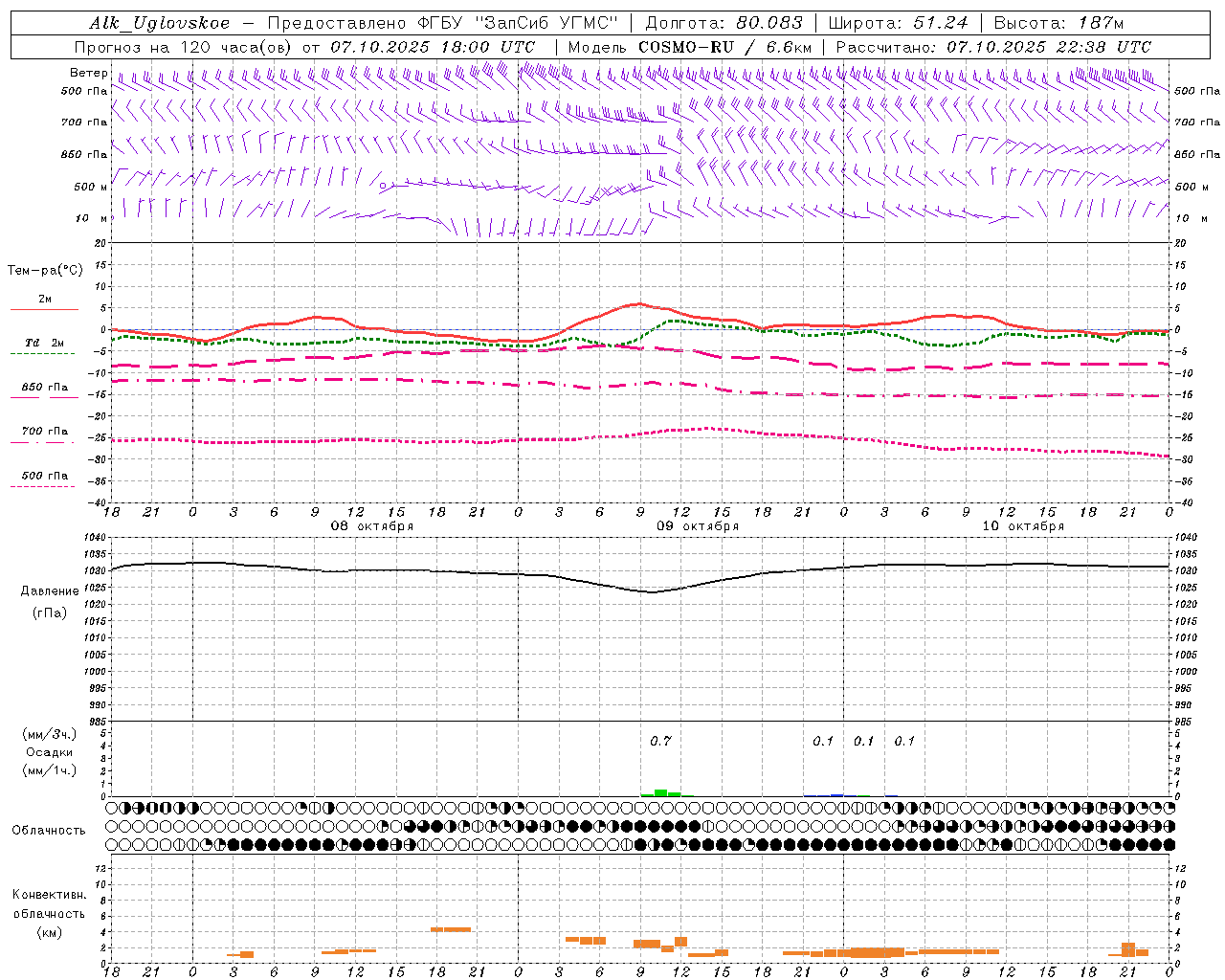Screen dimensions: 1225x980
Task: Click the '08 октября' date label
Action: pyautogui.click(x=372, y=526)
